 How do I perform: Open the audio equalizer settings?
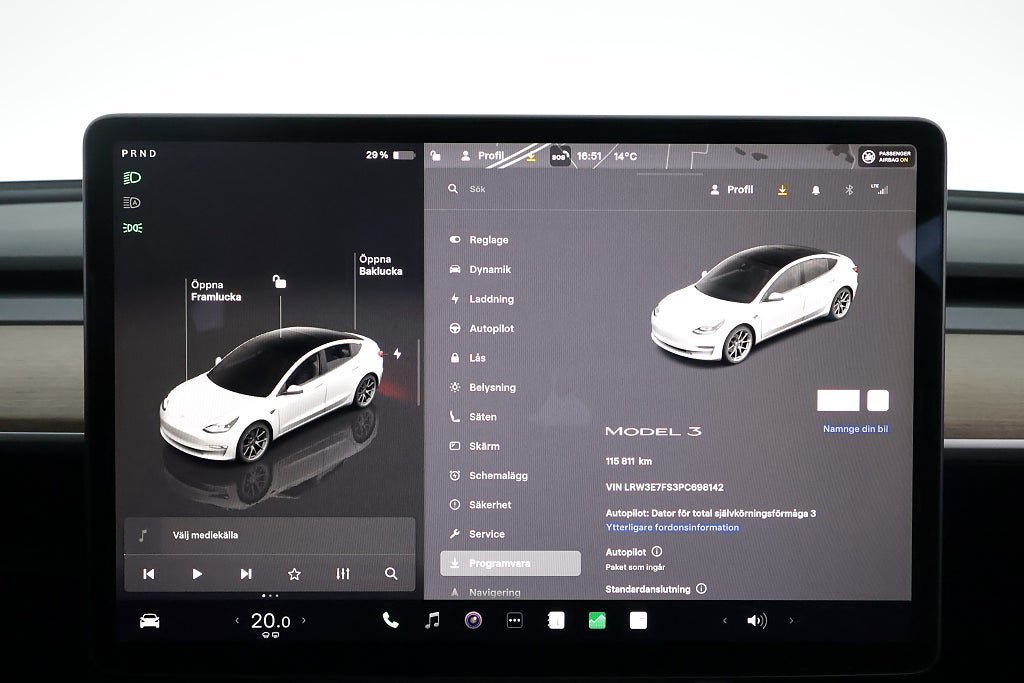343,573
